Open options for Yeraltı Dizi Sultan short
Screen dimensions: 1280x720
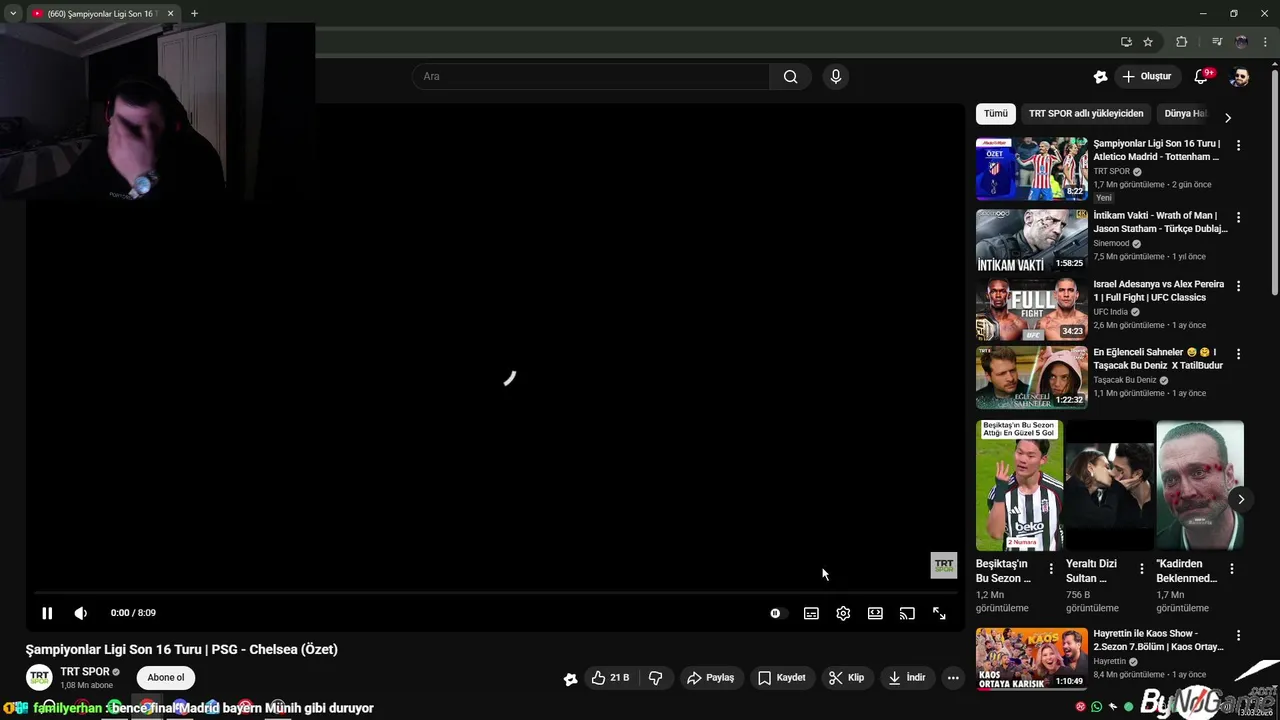(x=1141, y=568)
